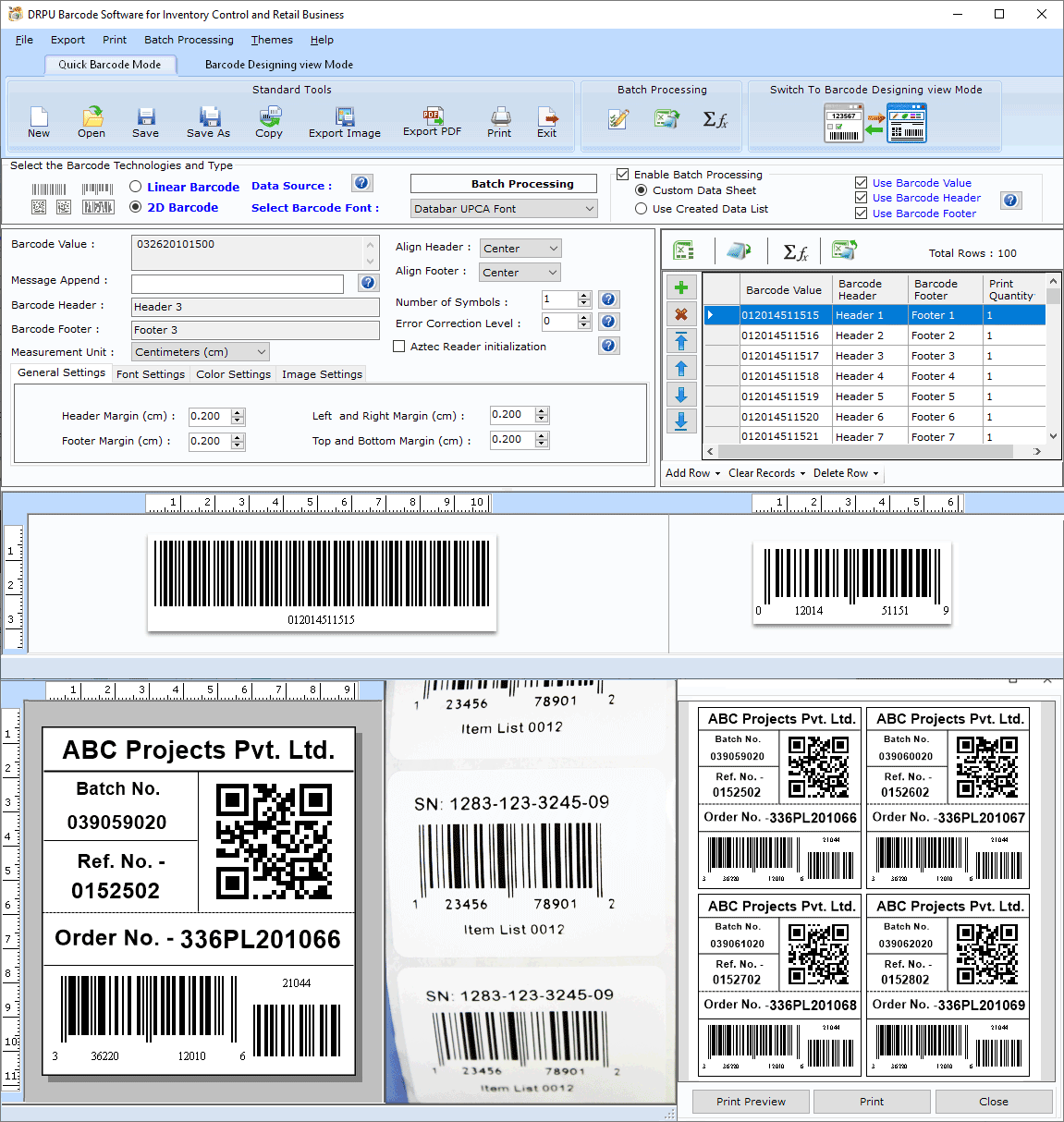
Task: Click the formula icon above data table
Action: pyautogui.click(x=795, y=251)
